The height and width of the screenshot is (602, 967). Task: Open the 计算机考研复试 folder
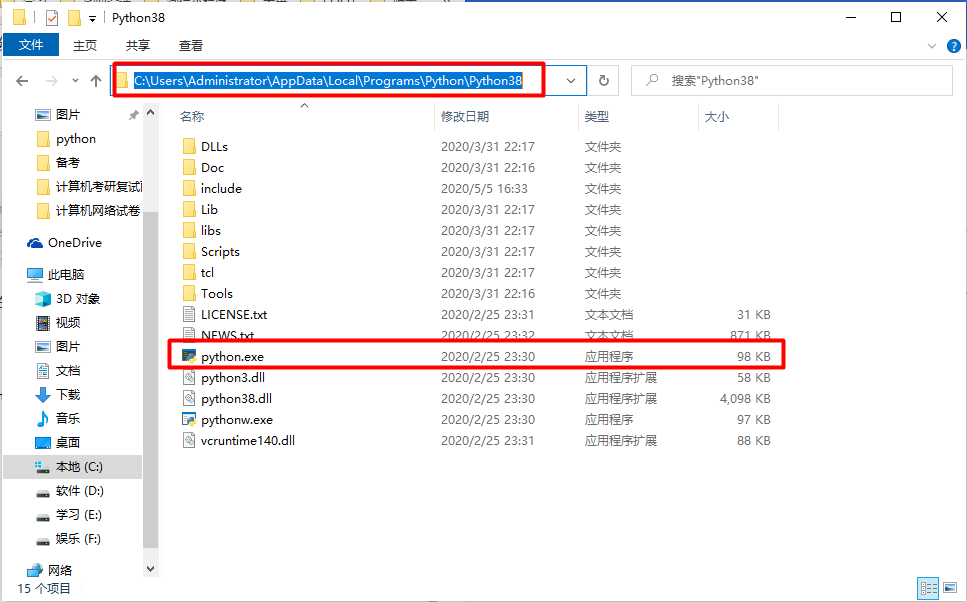(99, 187)
